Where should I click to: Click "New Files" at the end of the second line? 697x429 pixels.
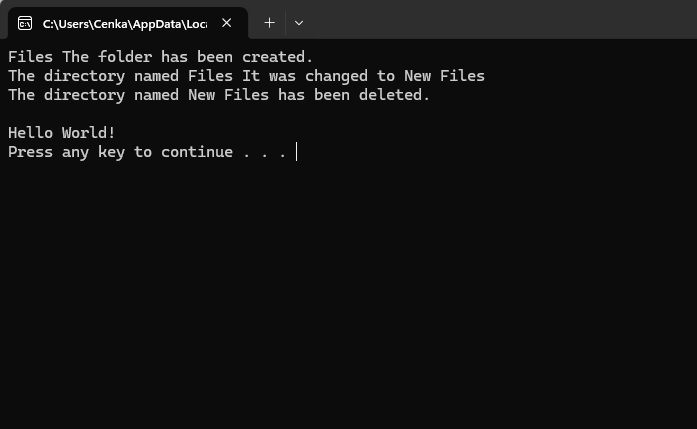444,76
